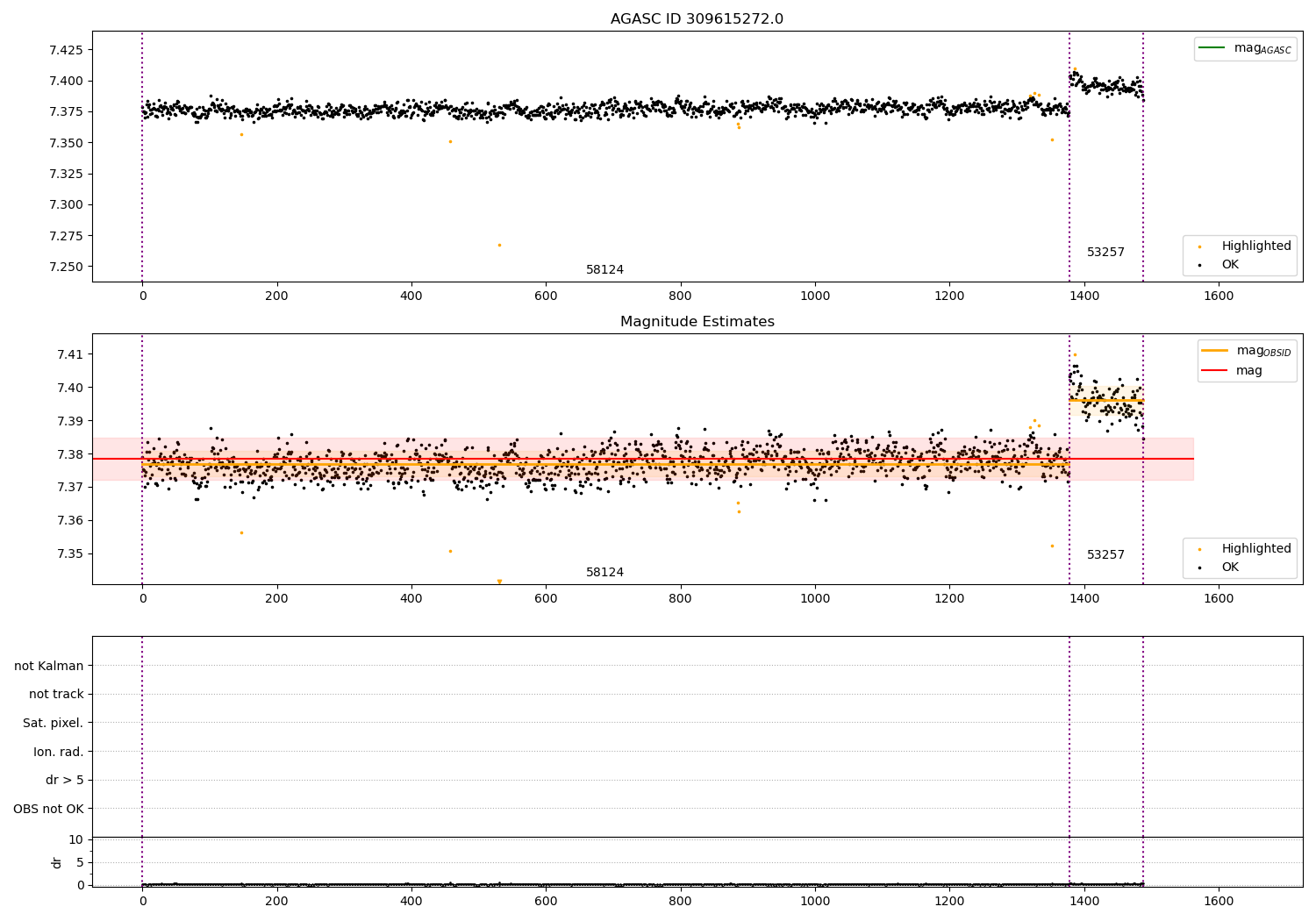Click the 7.400 y-axis tick in top plot
This screenshot has width=1316, height=921.
(66, 81)
